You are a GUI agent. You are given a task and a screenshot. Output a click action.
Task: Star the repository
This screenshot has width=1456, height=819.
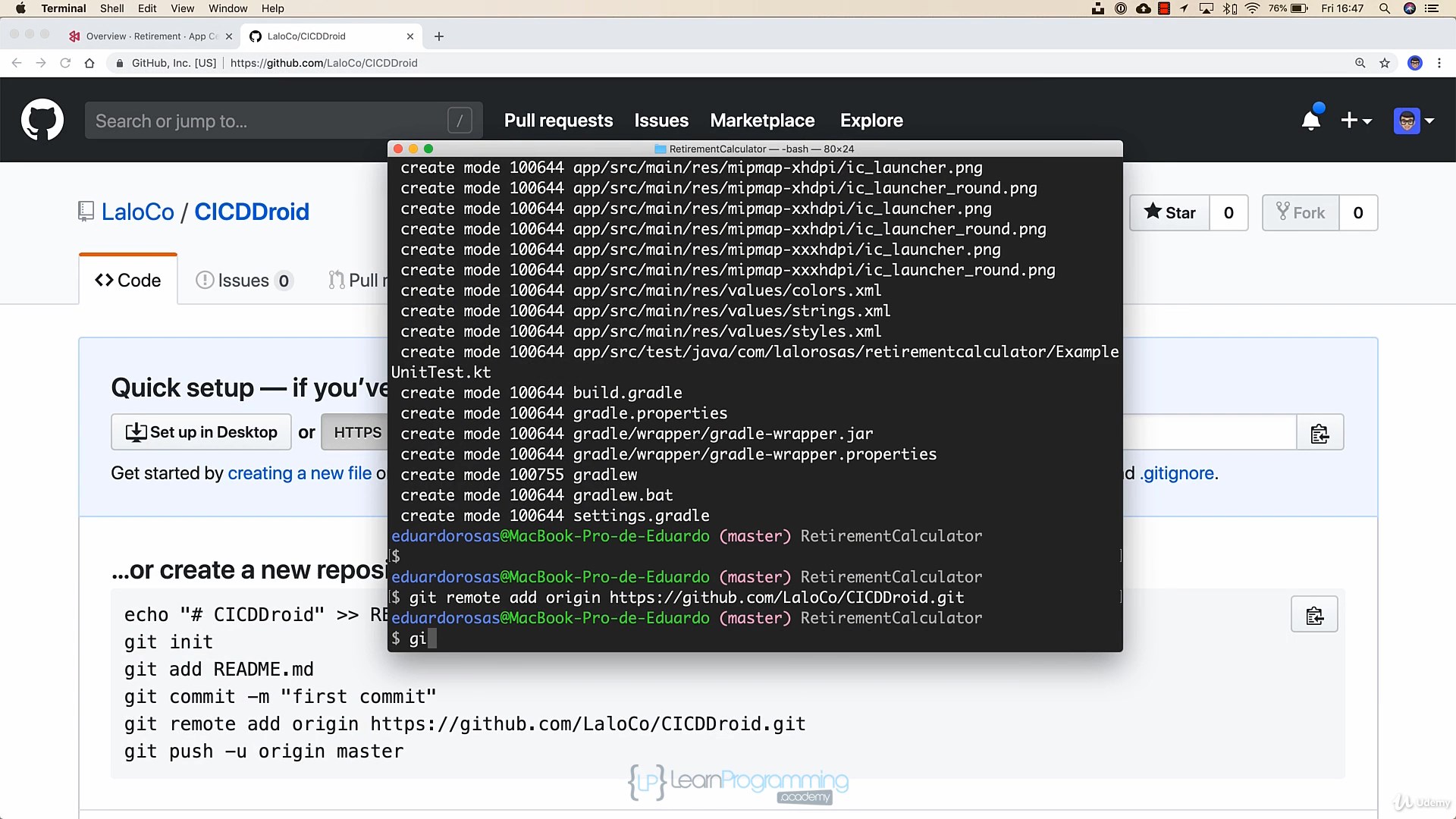click(1170, 213)
